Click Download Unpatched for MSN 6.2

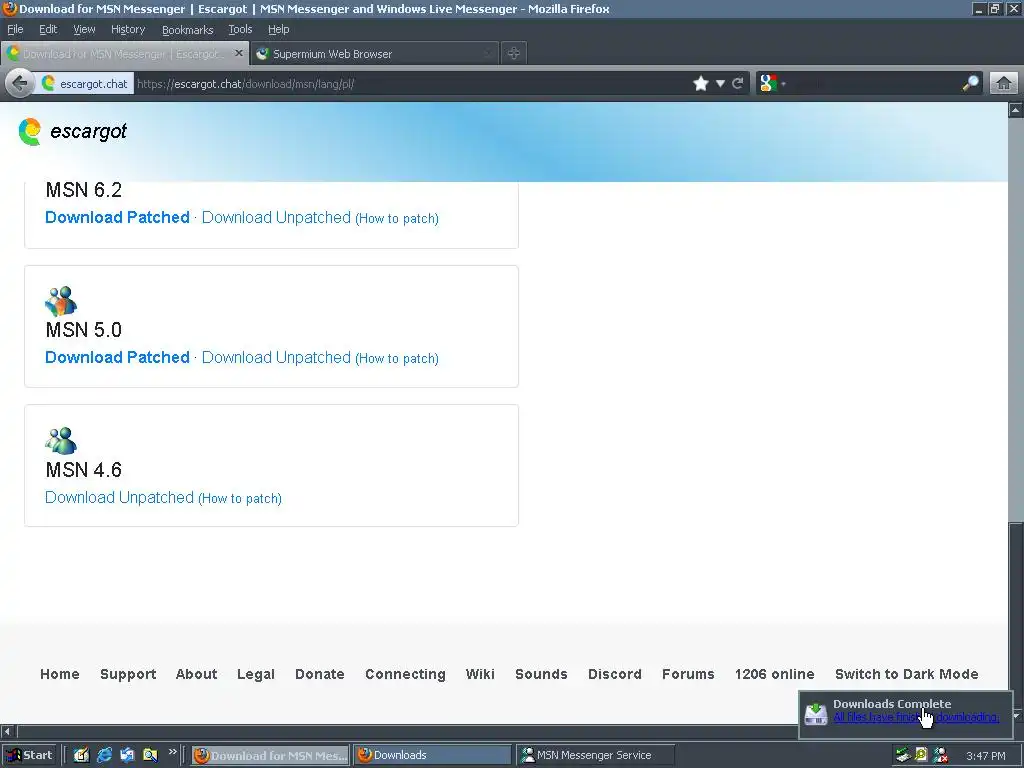click(276, 217)
